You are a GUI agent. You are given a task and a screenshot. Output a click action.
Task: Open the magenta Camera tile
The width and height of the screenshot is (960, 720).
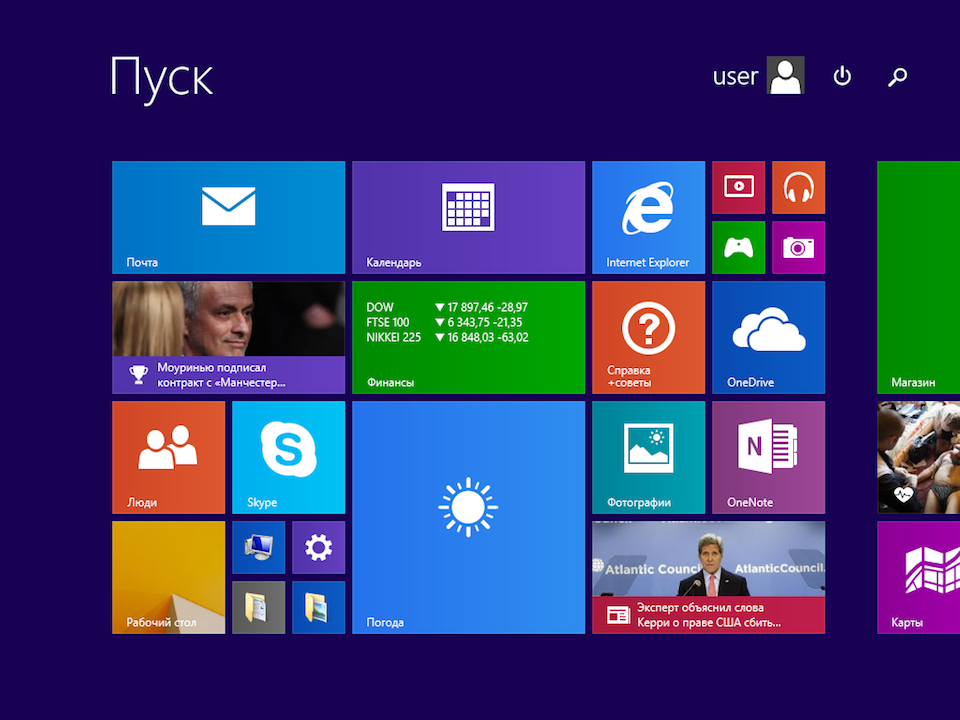click(x=798, y=247)
